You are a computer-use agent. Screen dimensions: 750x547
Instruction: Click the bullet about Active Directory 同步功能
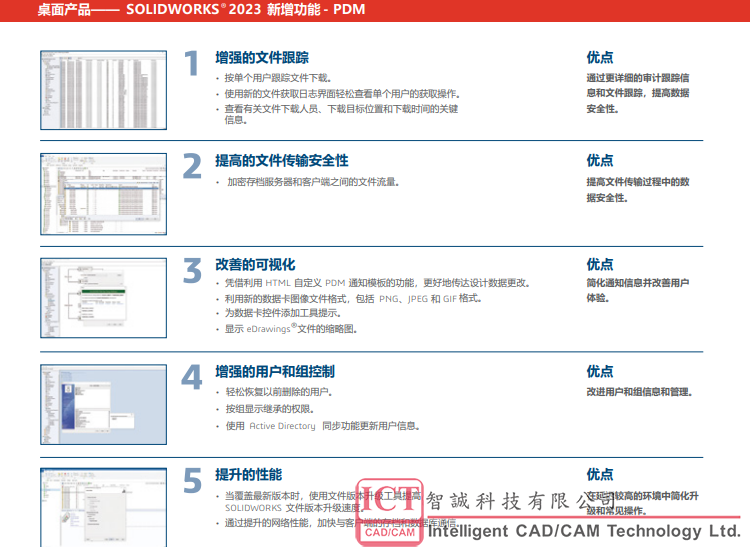[323, 426]
